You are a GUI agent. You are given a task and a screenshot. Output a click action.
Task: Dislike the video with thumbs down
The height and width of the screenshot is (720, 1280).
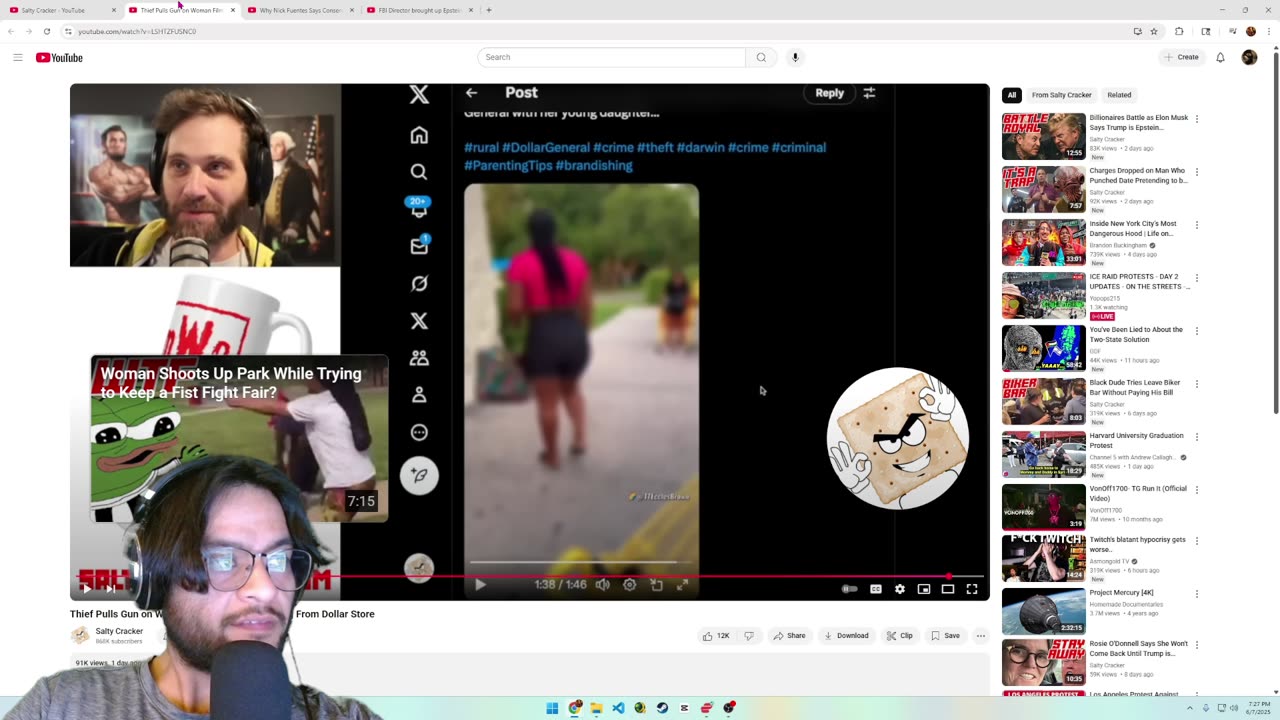749,635
